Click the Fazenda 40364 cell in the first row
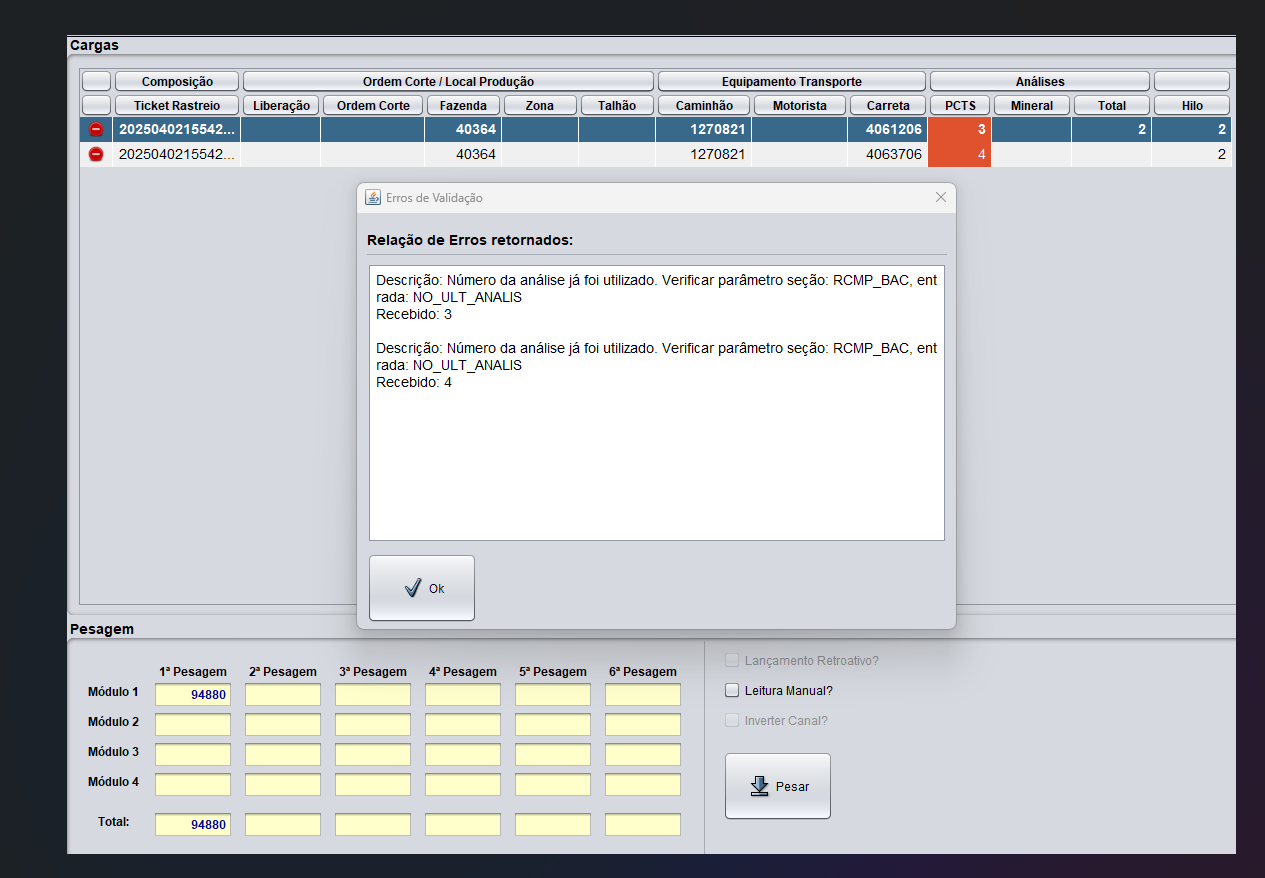The image size is (1265, 878). 463,129
